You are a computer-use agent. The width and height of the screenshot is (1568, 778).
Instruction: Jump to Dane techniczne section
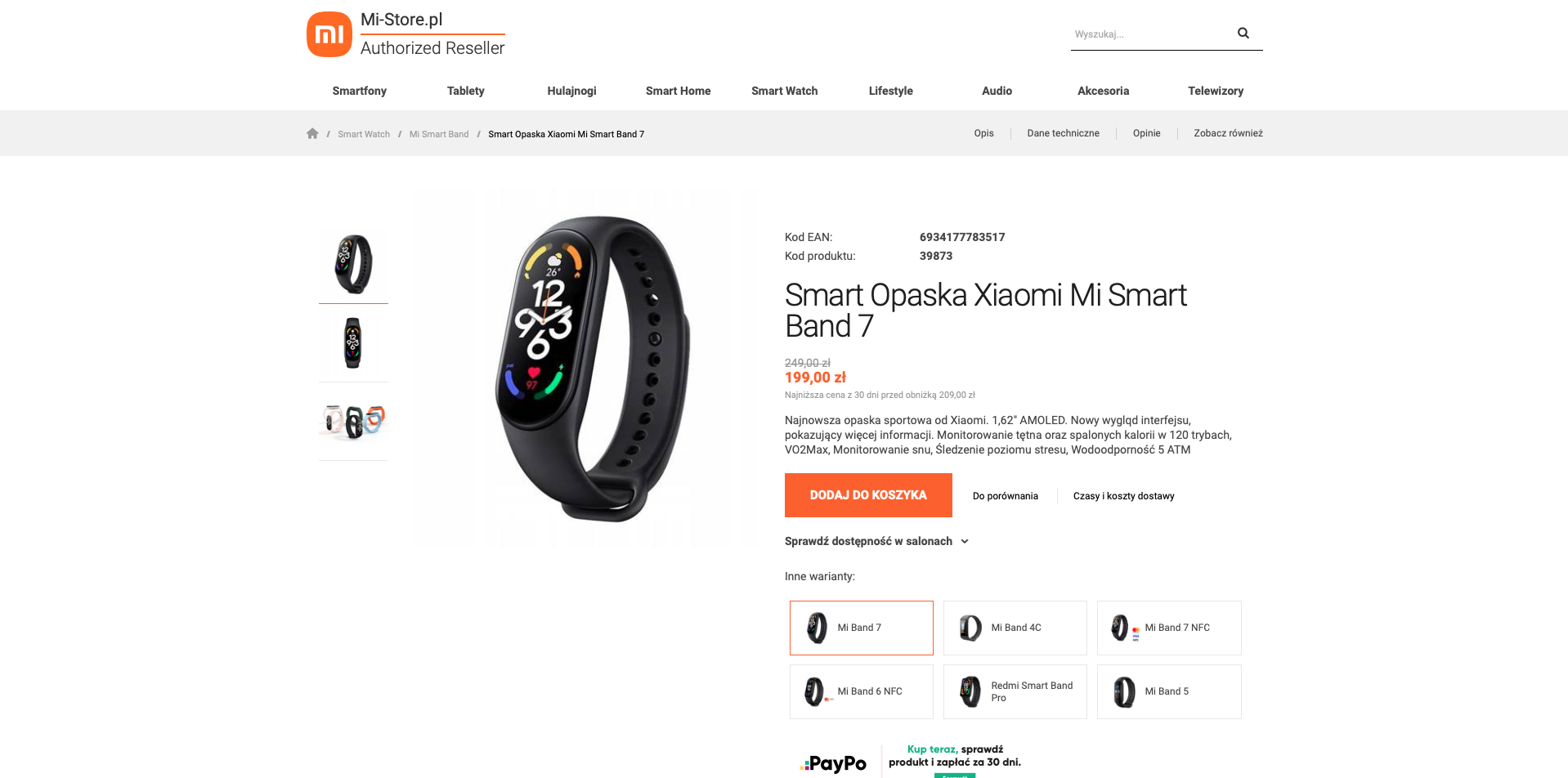tap(1063, 133)
